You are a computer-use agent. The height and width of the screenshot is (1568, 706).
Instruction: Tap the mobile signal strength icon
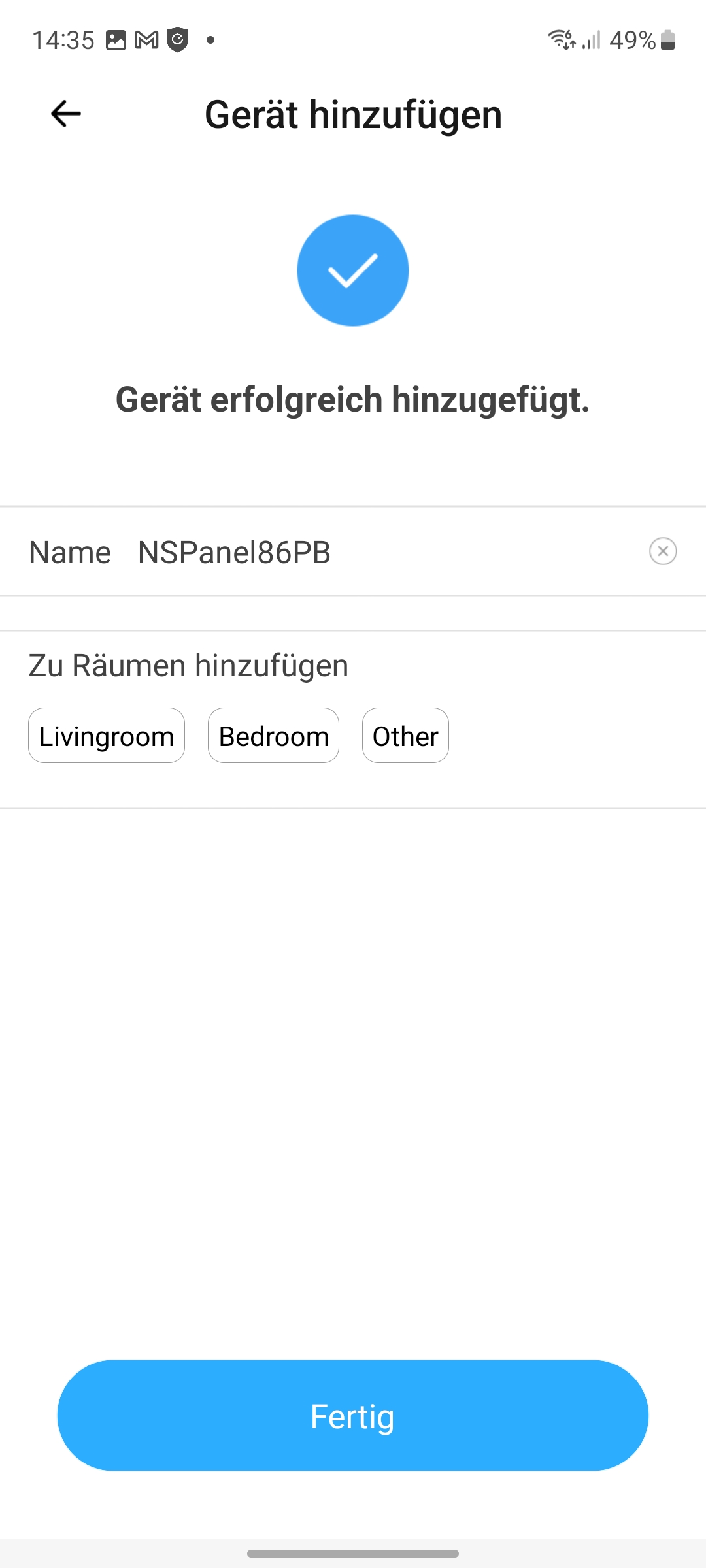pos(592,41)
